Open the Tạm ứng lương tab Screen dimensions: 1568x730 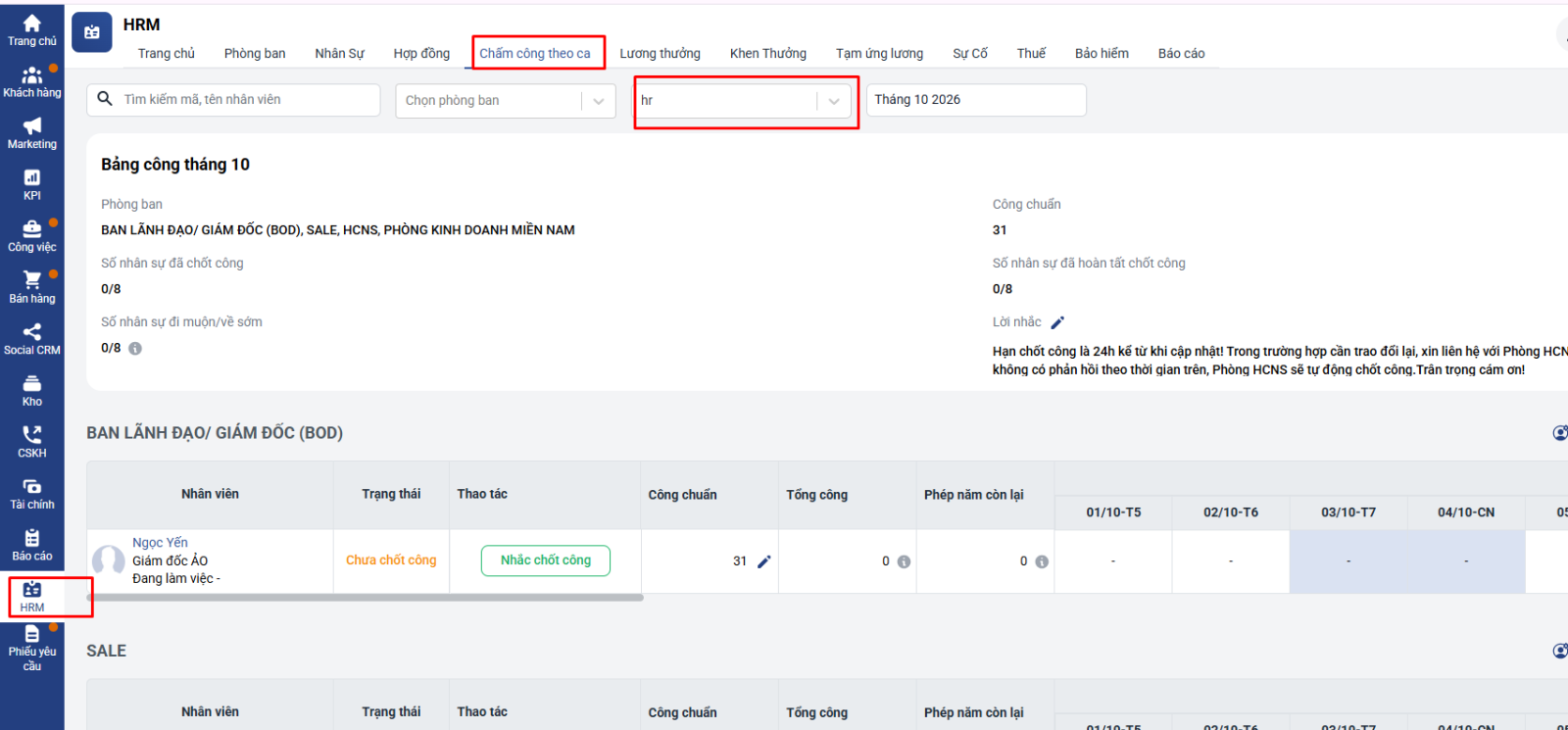(879, 53)
